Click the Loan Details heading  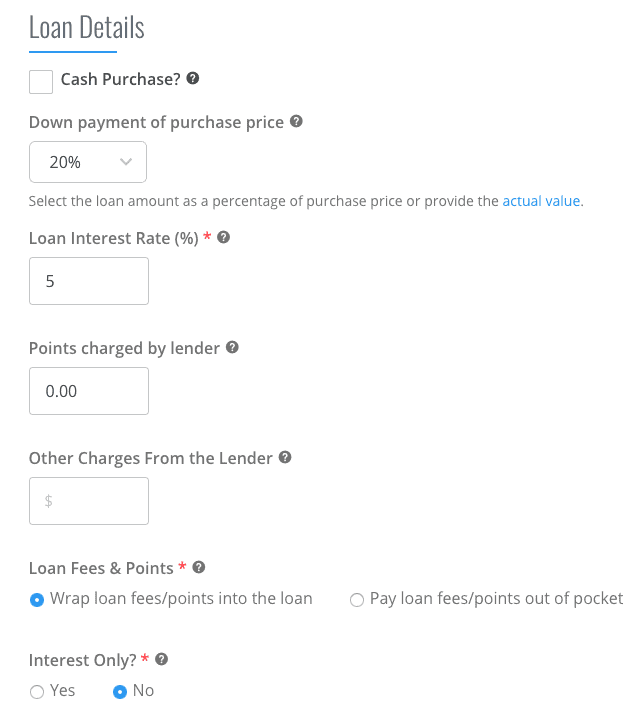pyautogui.click(x=87, y=27)
